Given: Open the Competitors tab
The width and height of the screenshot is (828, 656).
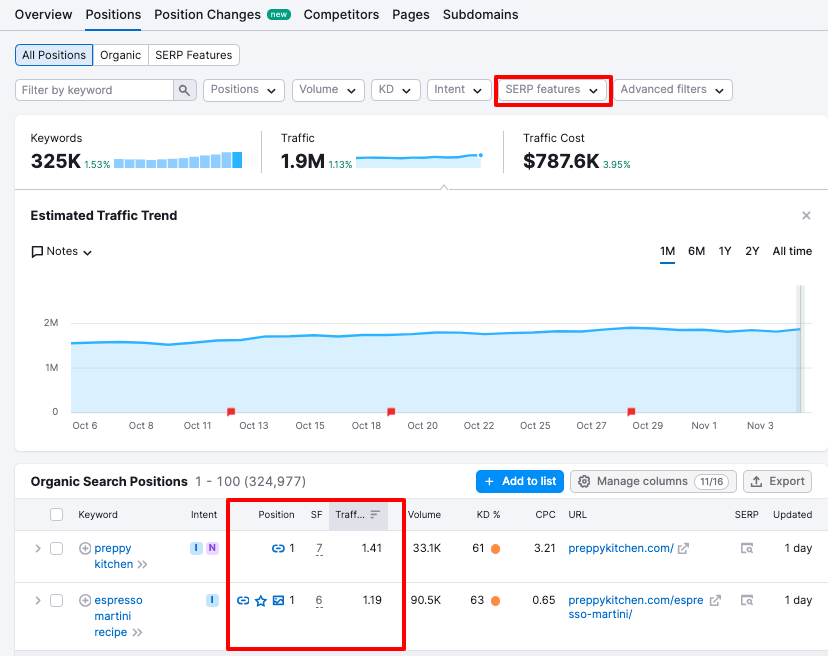Looking at the screenshot, I should [341, 15].
